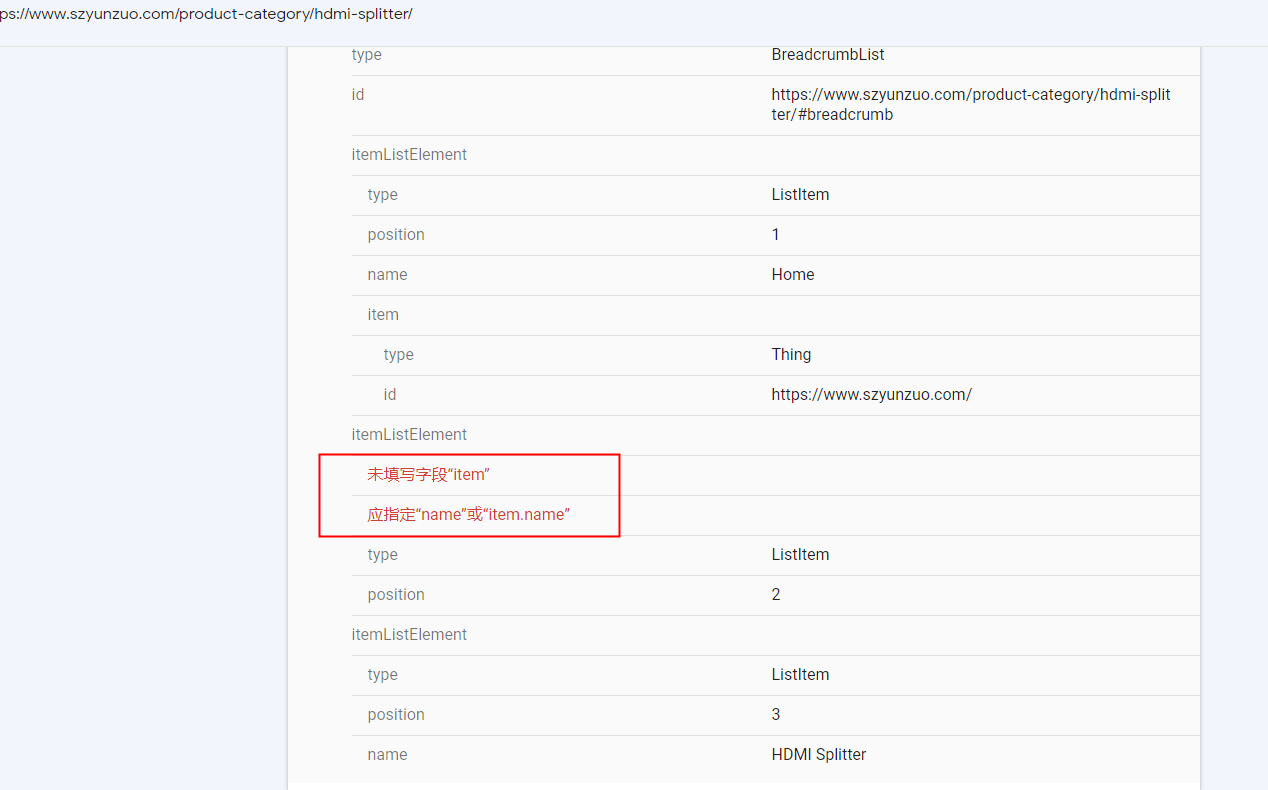Click the https://www.szyunzuo.com/ id value
This screenshot has width=1268, height=790.
click(871, 395)
